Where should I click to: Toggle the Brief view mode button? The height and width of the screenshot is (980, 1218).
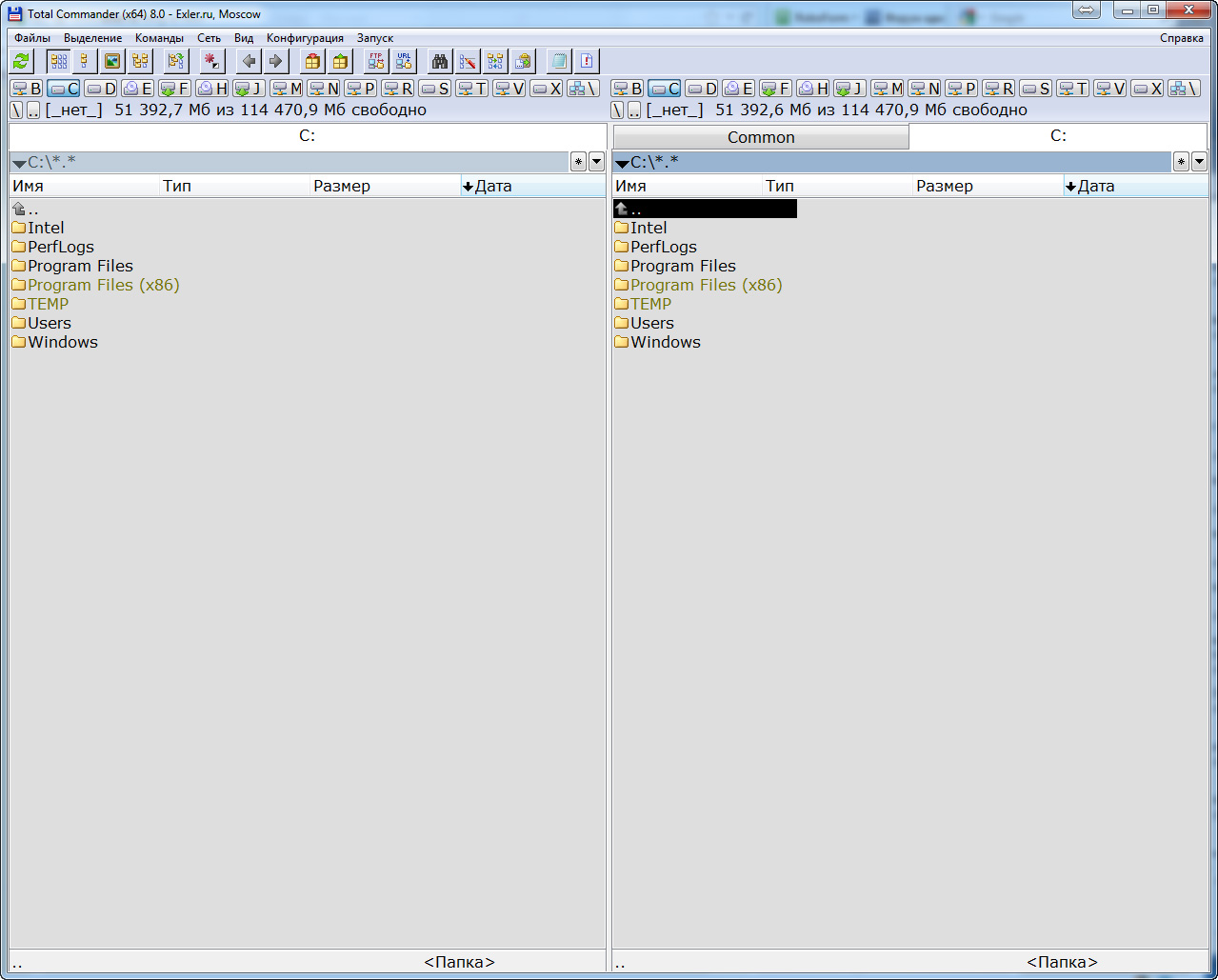coord(58,62)
